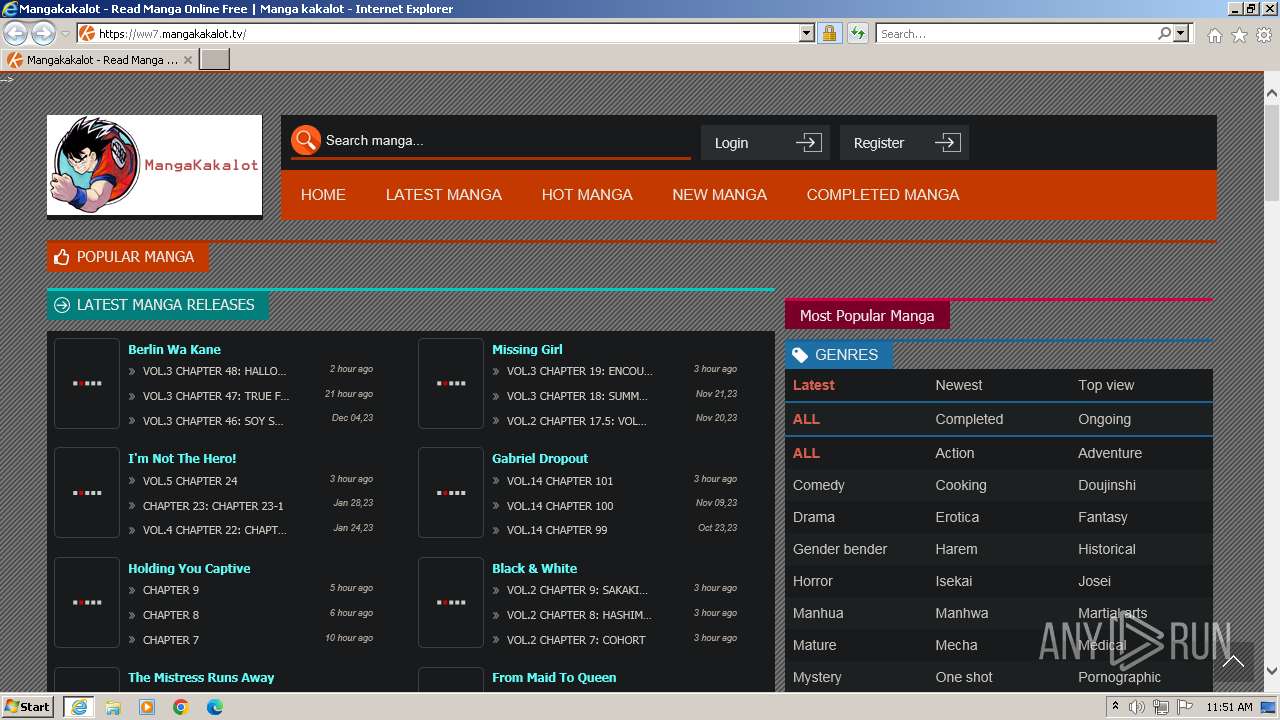Screen dimensions: 1280x720
Task: Open the media player taskbar icon
Action: tap(147, 707)
